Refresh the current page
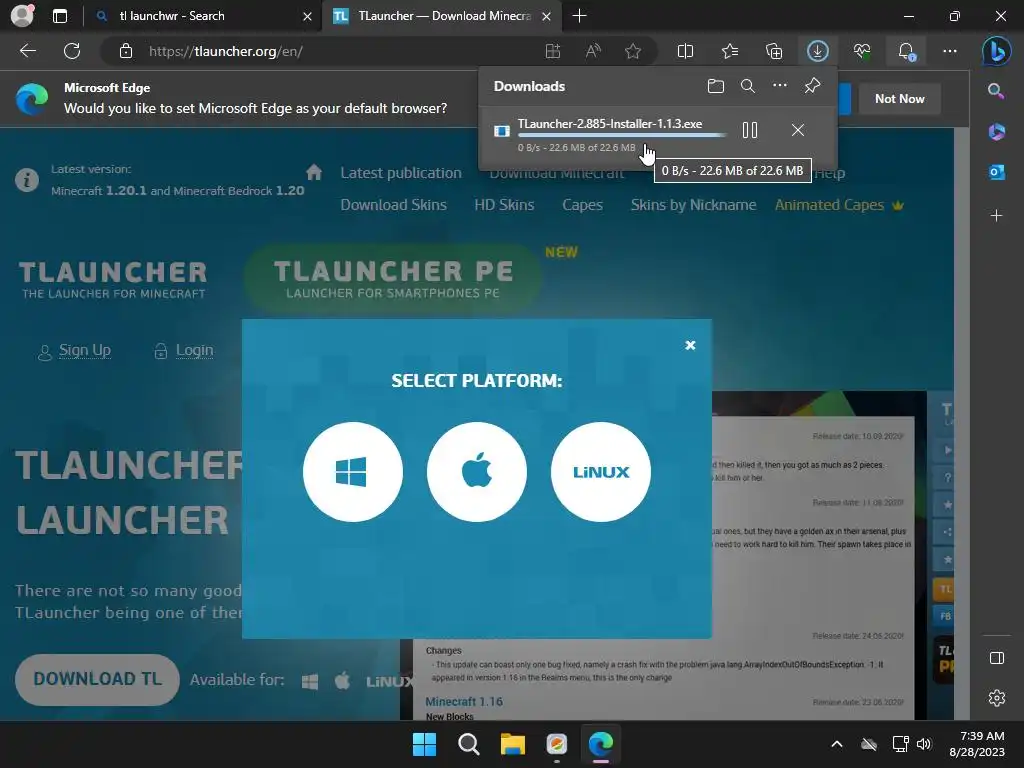Viewport: 1024px width, 768px height. click(72, 51)
